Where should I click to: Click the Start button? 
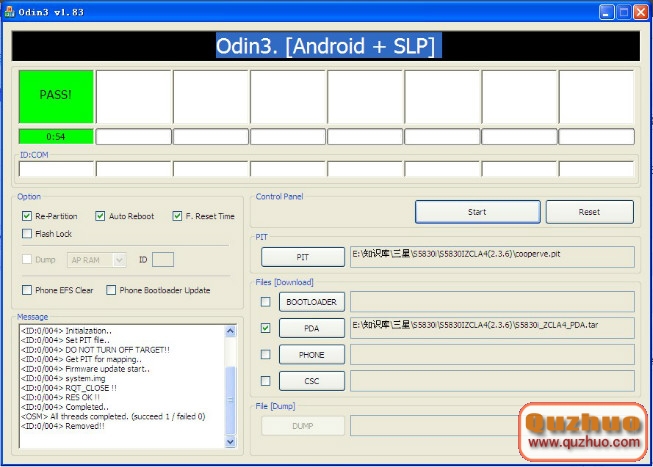click(478, 212)
